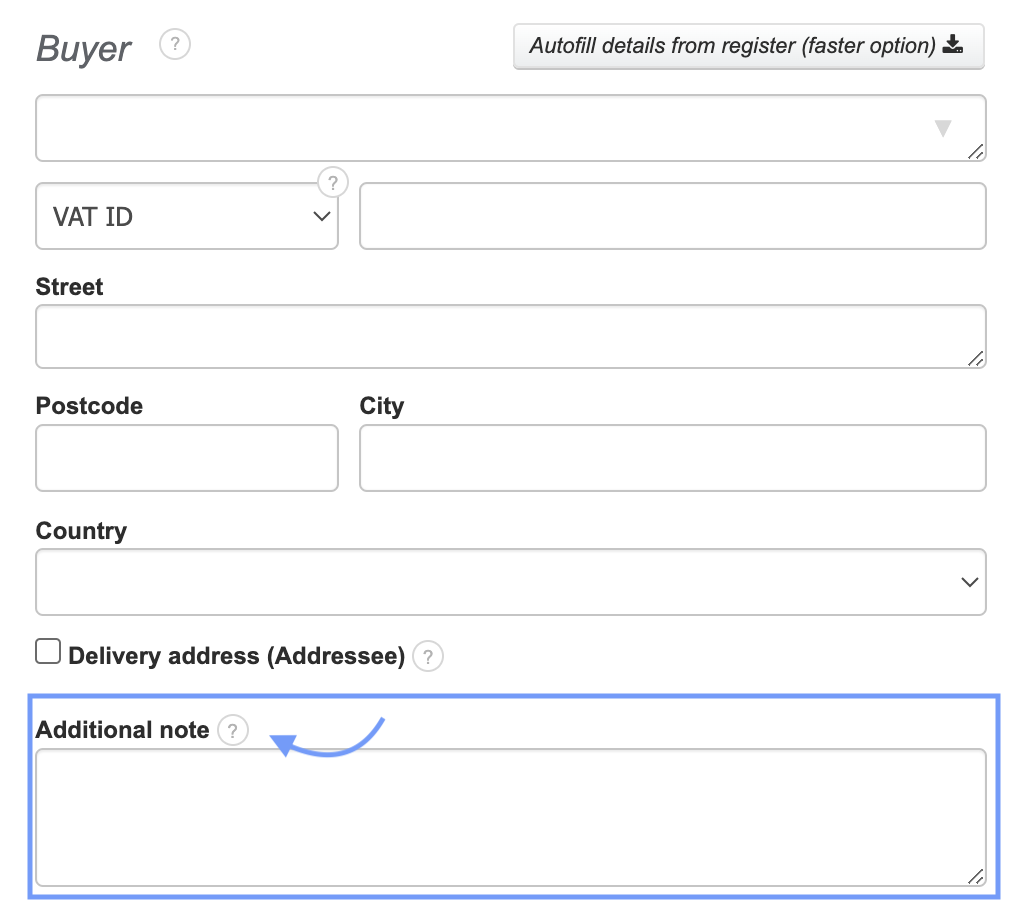Open the VAT ID type dropdown

(x=187, y=216)
